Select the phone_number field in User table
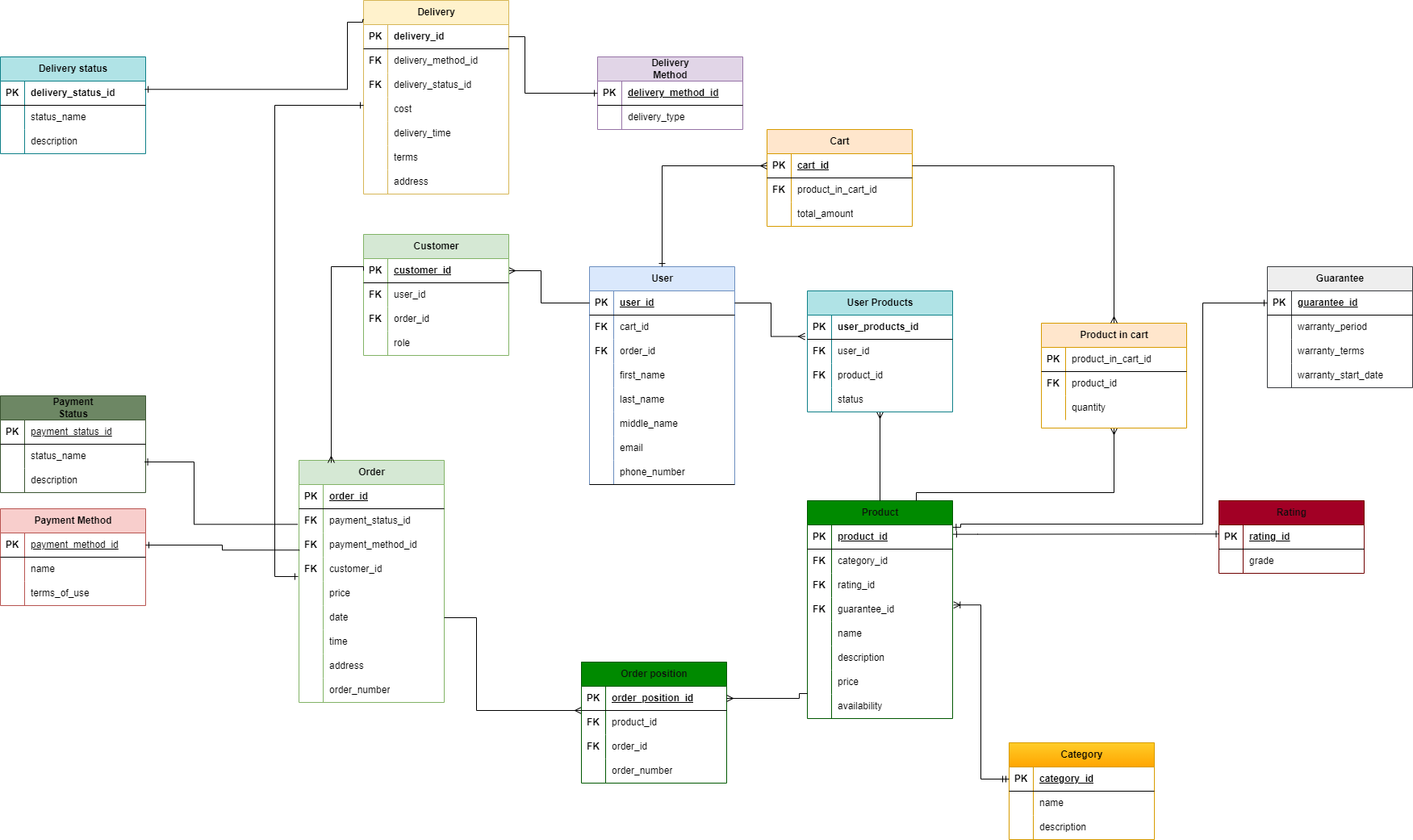 (652, 472)
